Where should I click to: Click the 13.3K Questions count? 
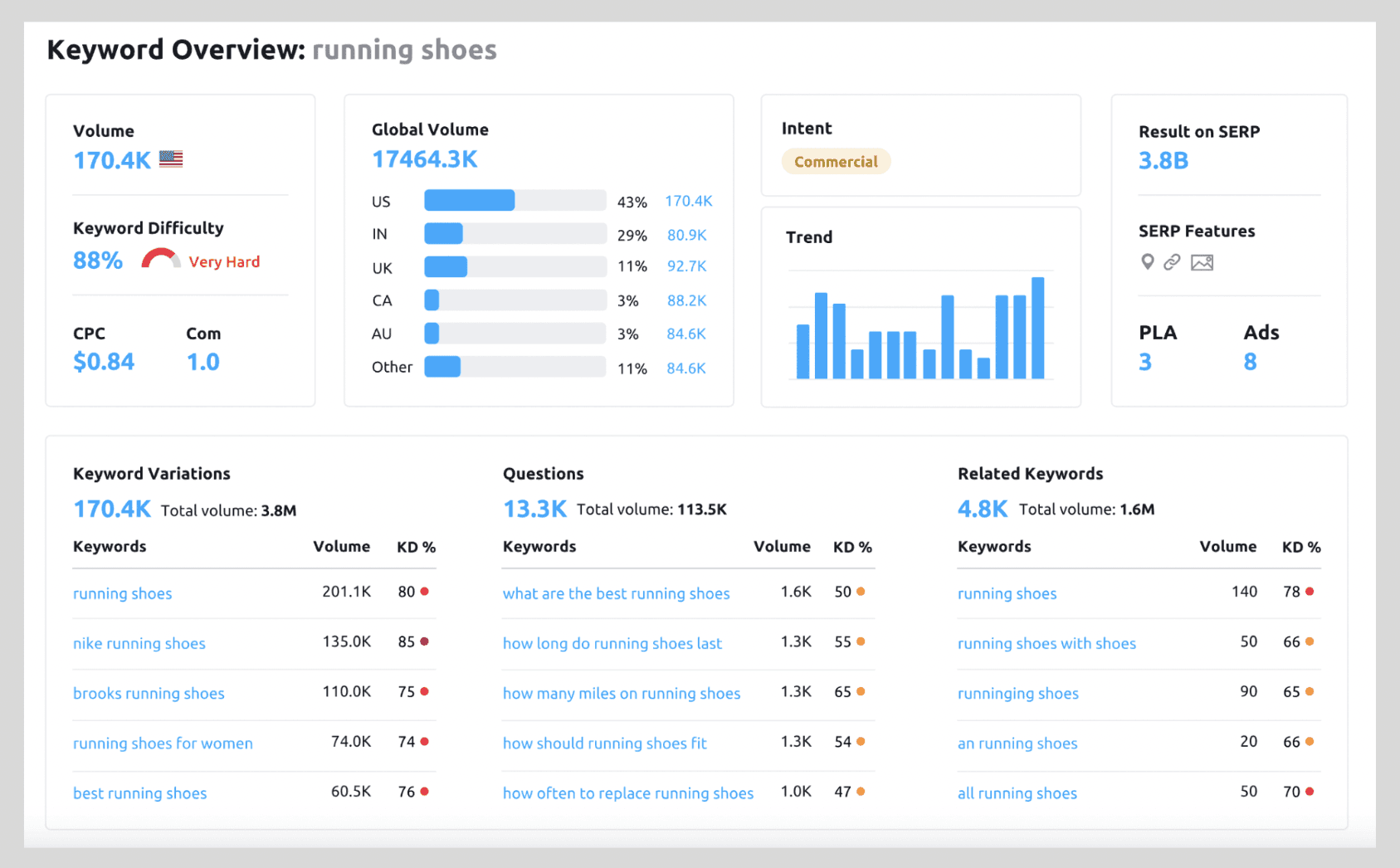pos(534,509)
